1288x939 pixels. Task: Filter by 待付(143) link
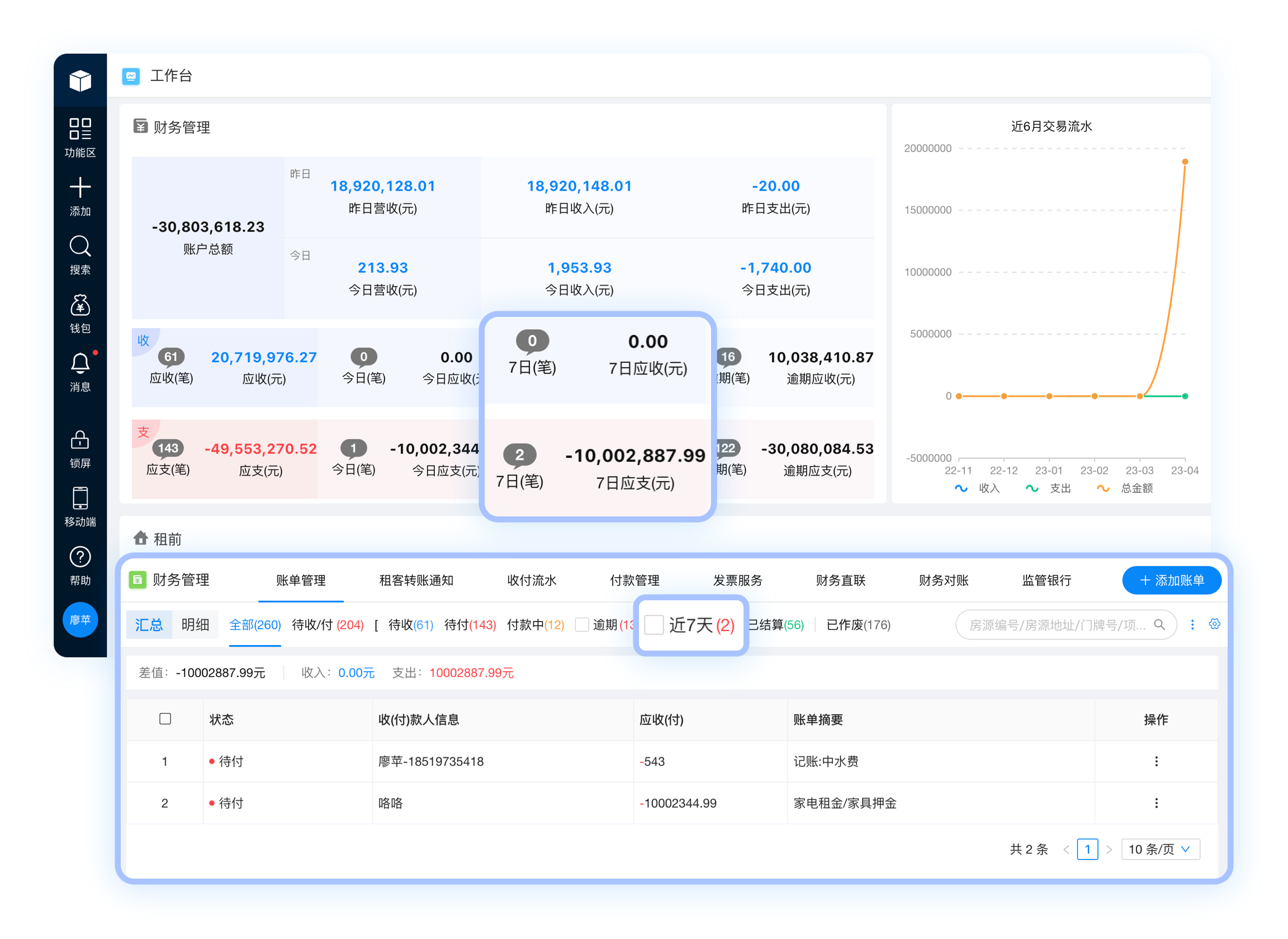tap(470, 625)
